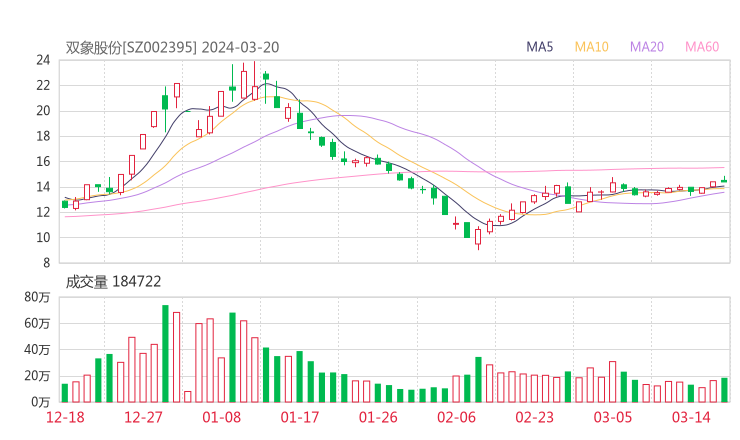The width and height of the screenshot is (740, 440).
Task: Click the MA20 legend label
Action: pos(647,47)
